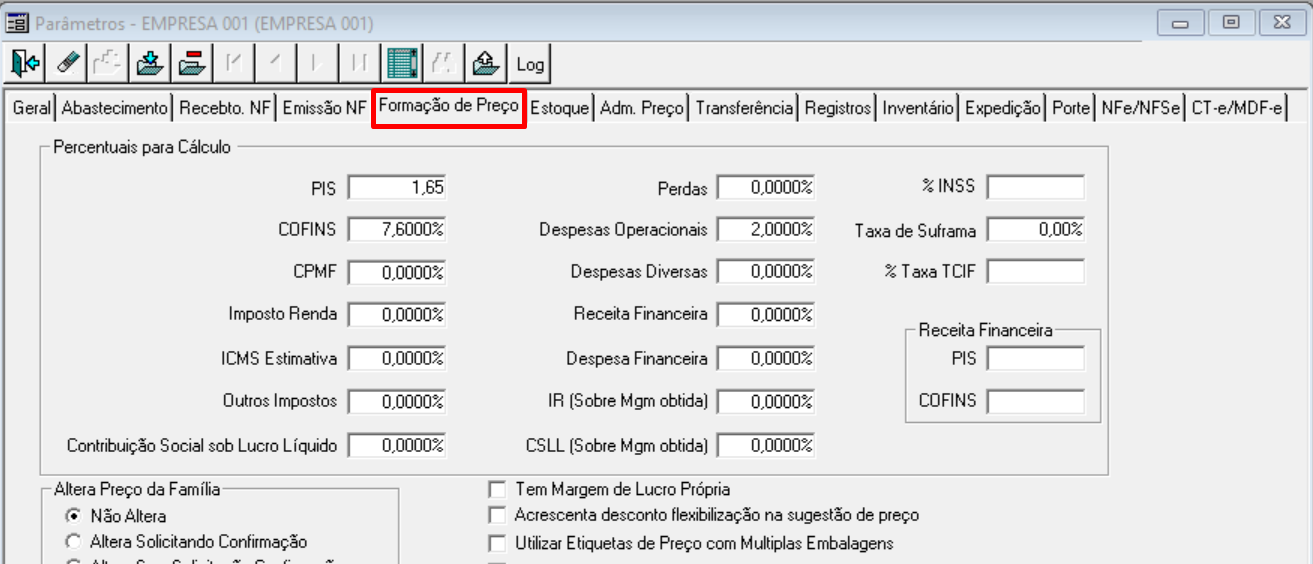This screenshot has height=564, width=1313.
Task: Select the Inventário tab
Action: tap(918, 108)
